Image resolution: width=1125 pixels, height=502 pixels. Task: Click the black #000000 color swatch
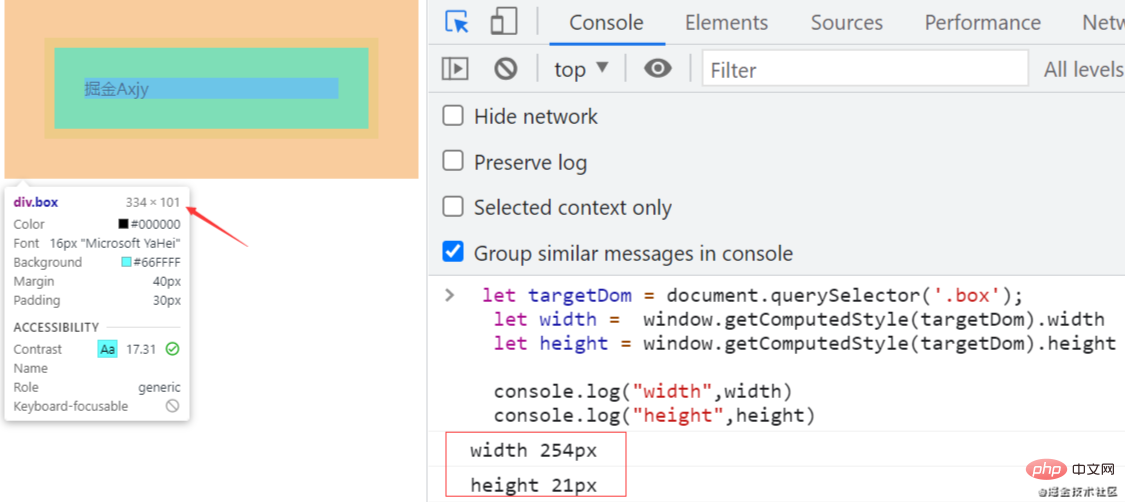pos(123,224)
